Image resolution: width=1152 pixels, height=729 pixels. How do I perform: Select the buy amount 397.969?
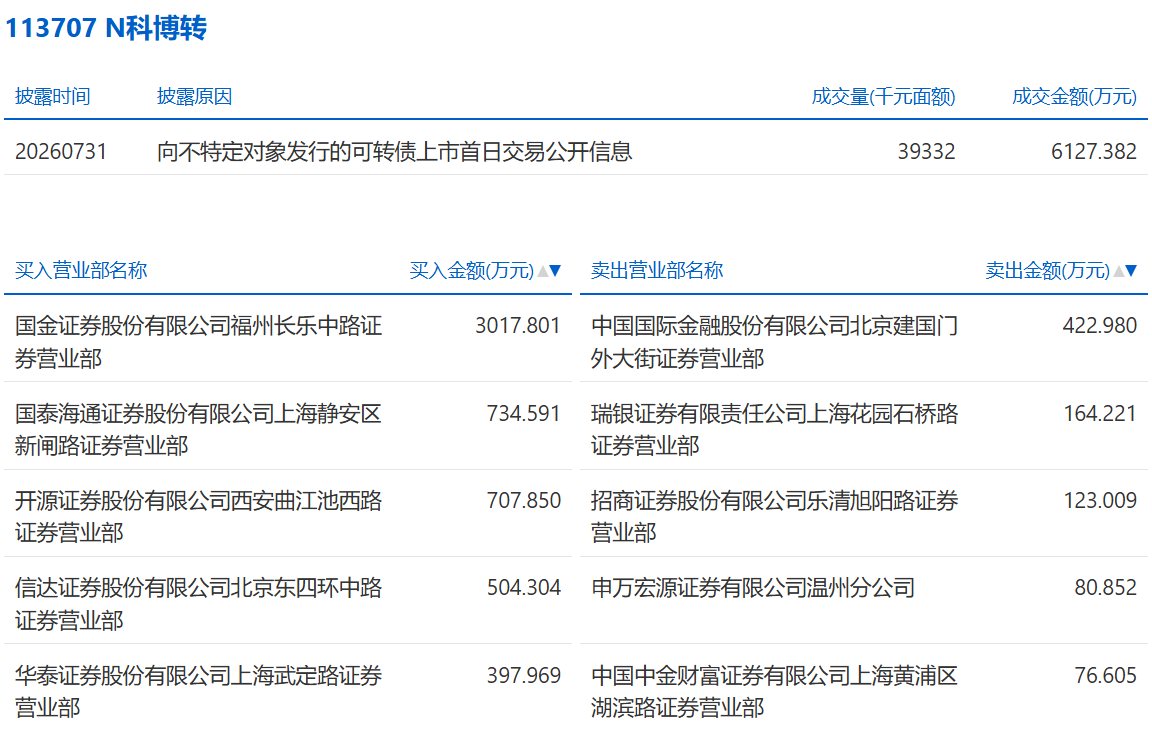tap(524, 675)
